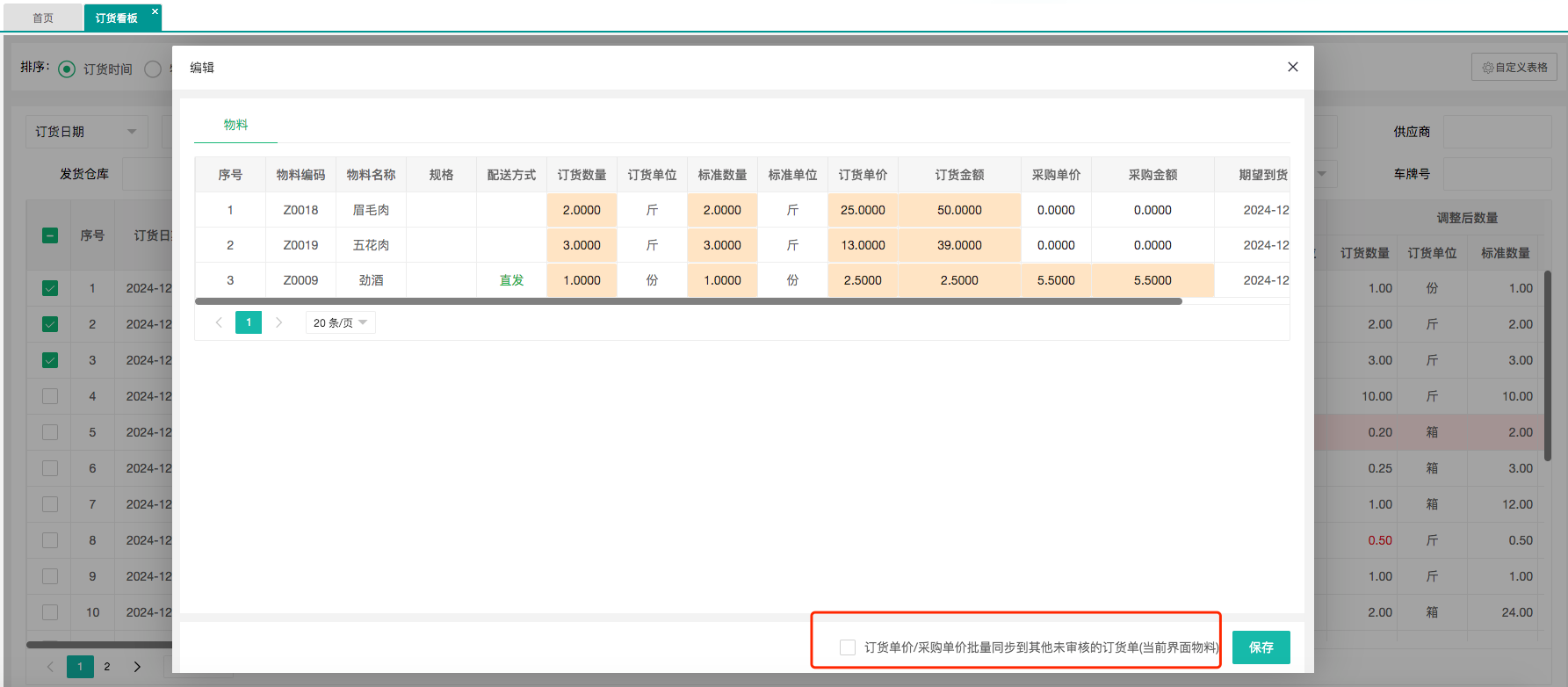Image resolution: width=1568 pixels, height=687 pixels.
Task: Go to next page in background list
Action: point(137,667)
